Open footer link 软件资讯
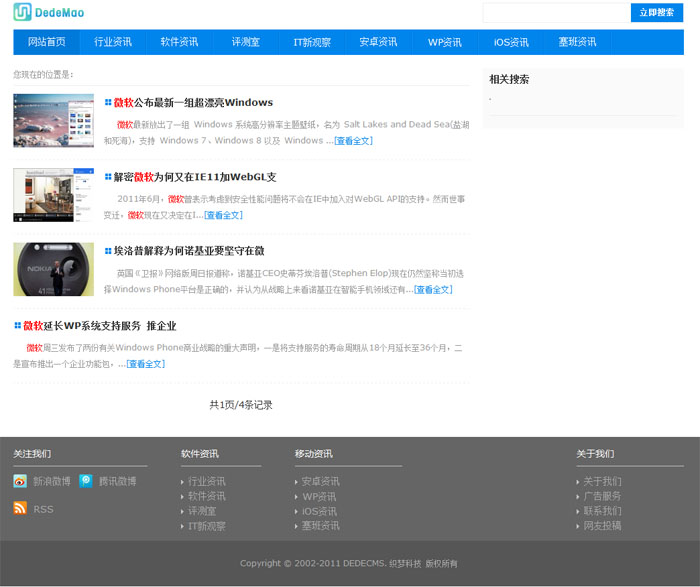 pos(206,496)
